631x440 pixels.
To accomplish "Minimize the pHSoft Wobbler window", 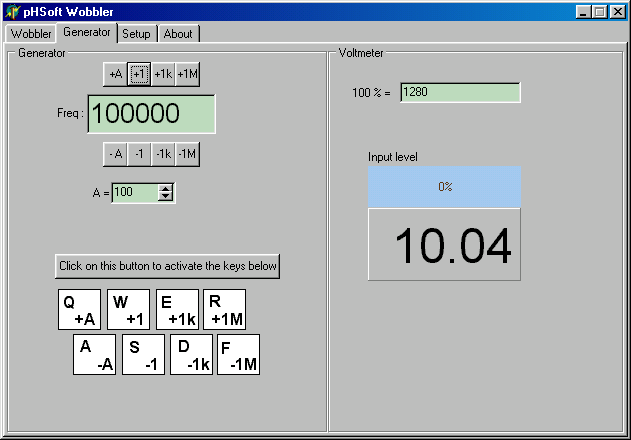I will tap(583, 12).
